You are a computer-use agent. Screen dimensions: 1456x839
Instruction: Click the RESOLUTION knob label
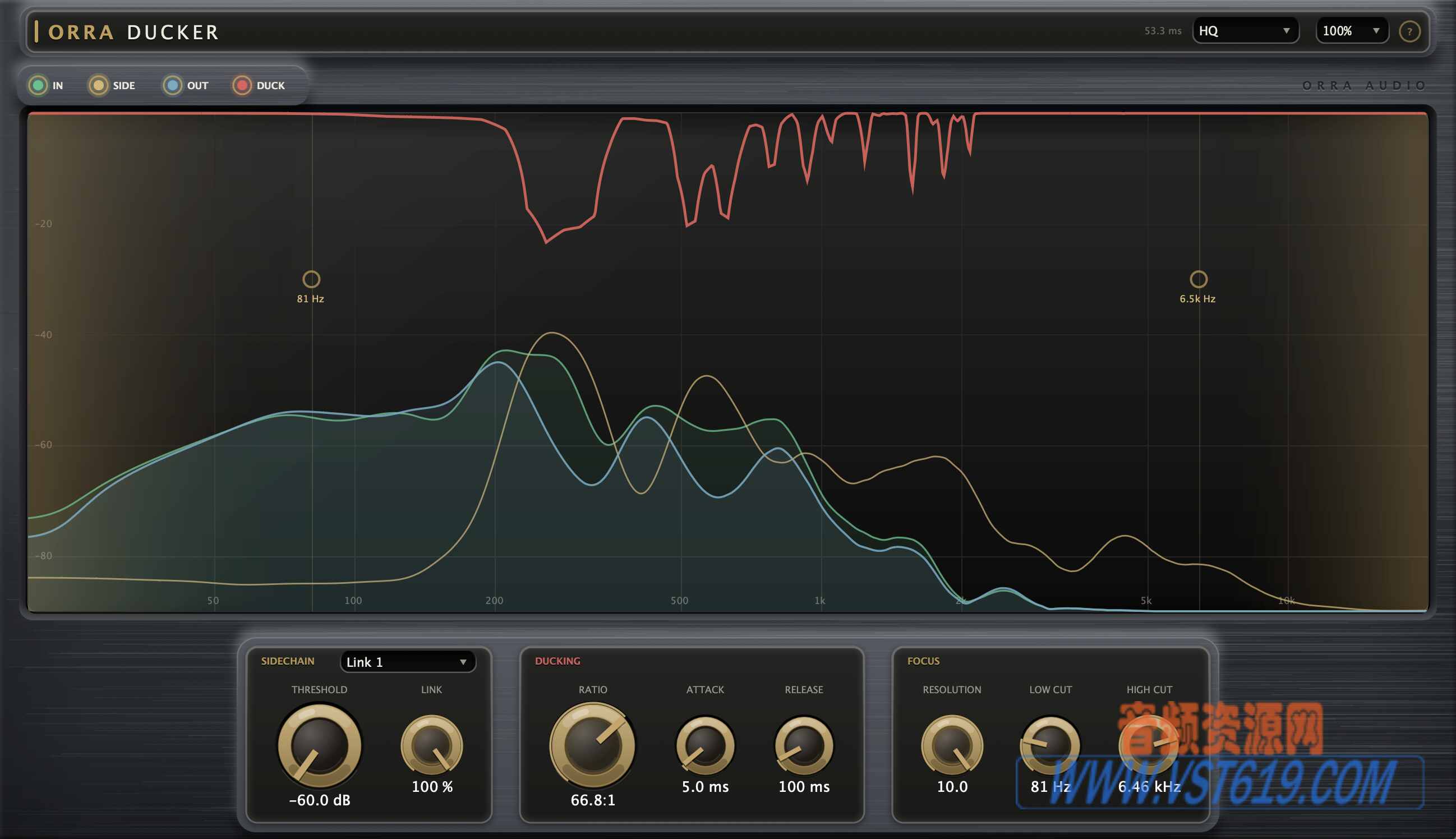point(952,690)
